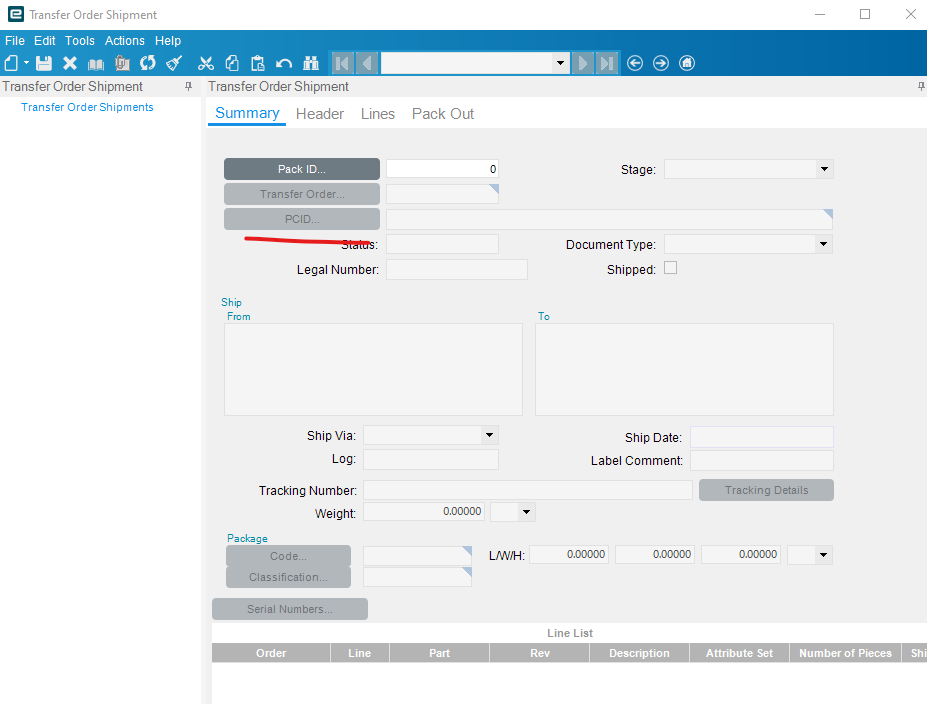Open the Actions menu

125,41
